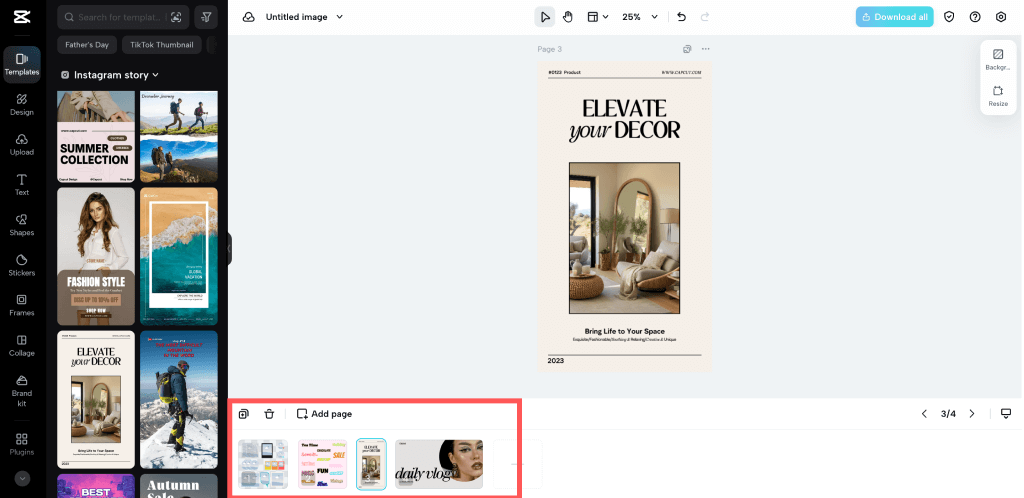This screenshot has width=1024, height=498.
Task: Click the Add page button
Action: pyautogui.click(x=325, y=414)
